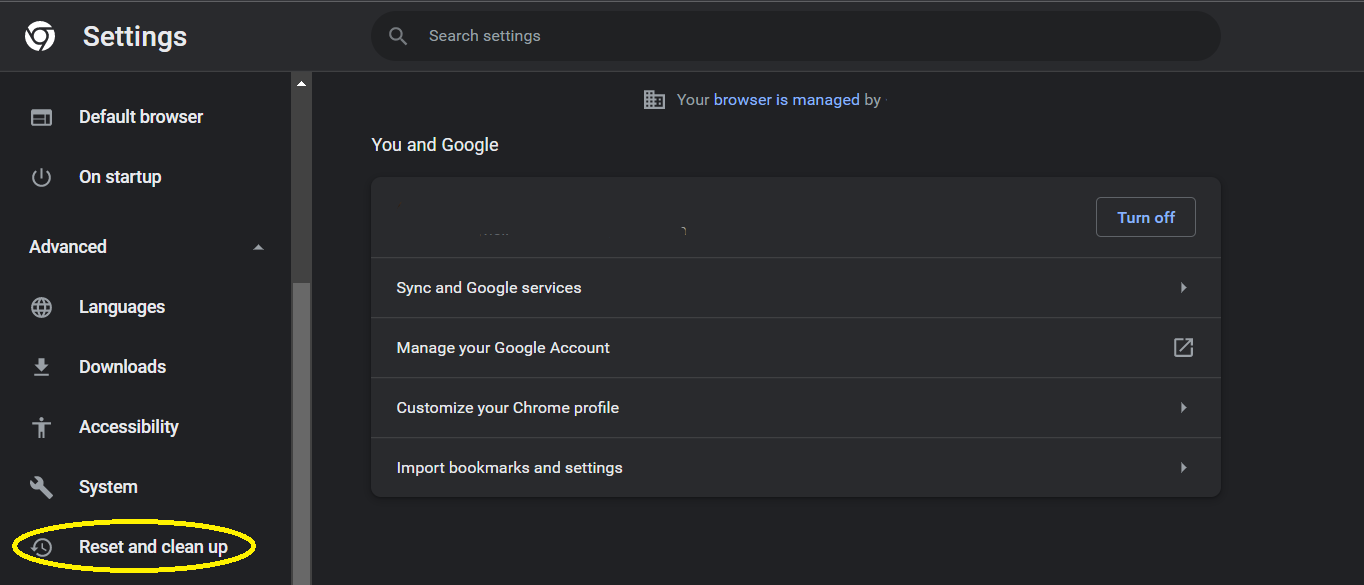Click the search magnifier in settings bar
Image resolution: width=1364 pixels, height=585 pixels.
click(x=397, y=35)
